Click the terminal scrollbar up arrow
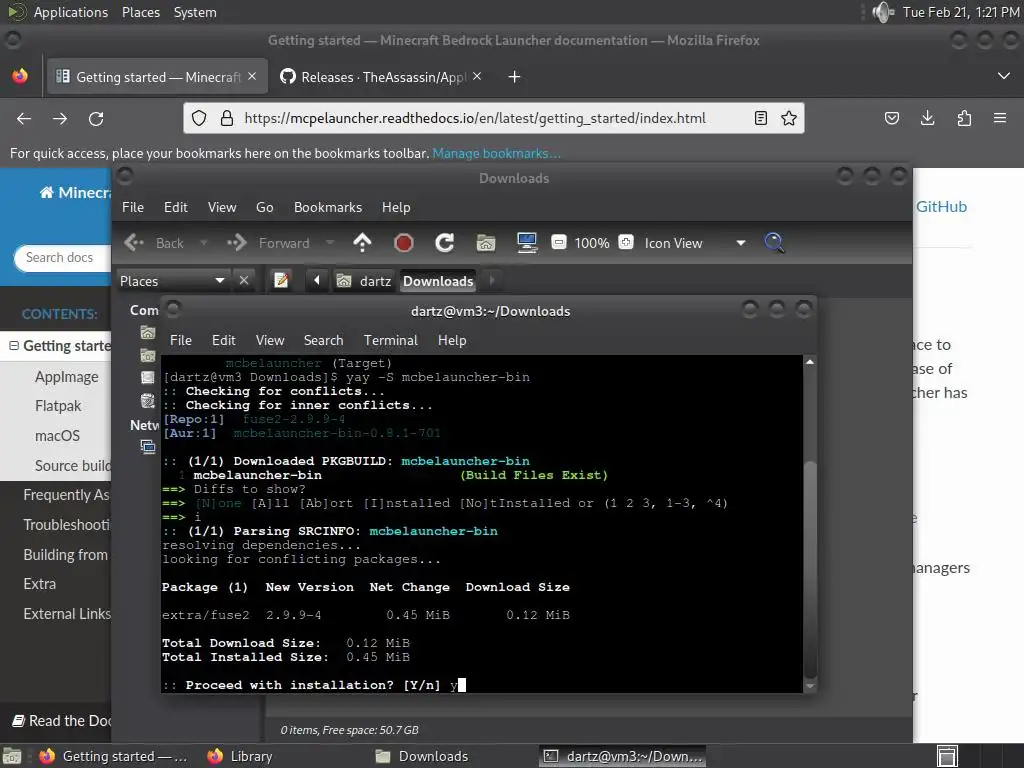1024x768 pixels. coord(810,362)
